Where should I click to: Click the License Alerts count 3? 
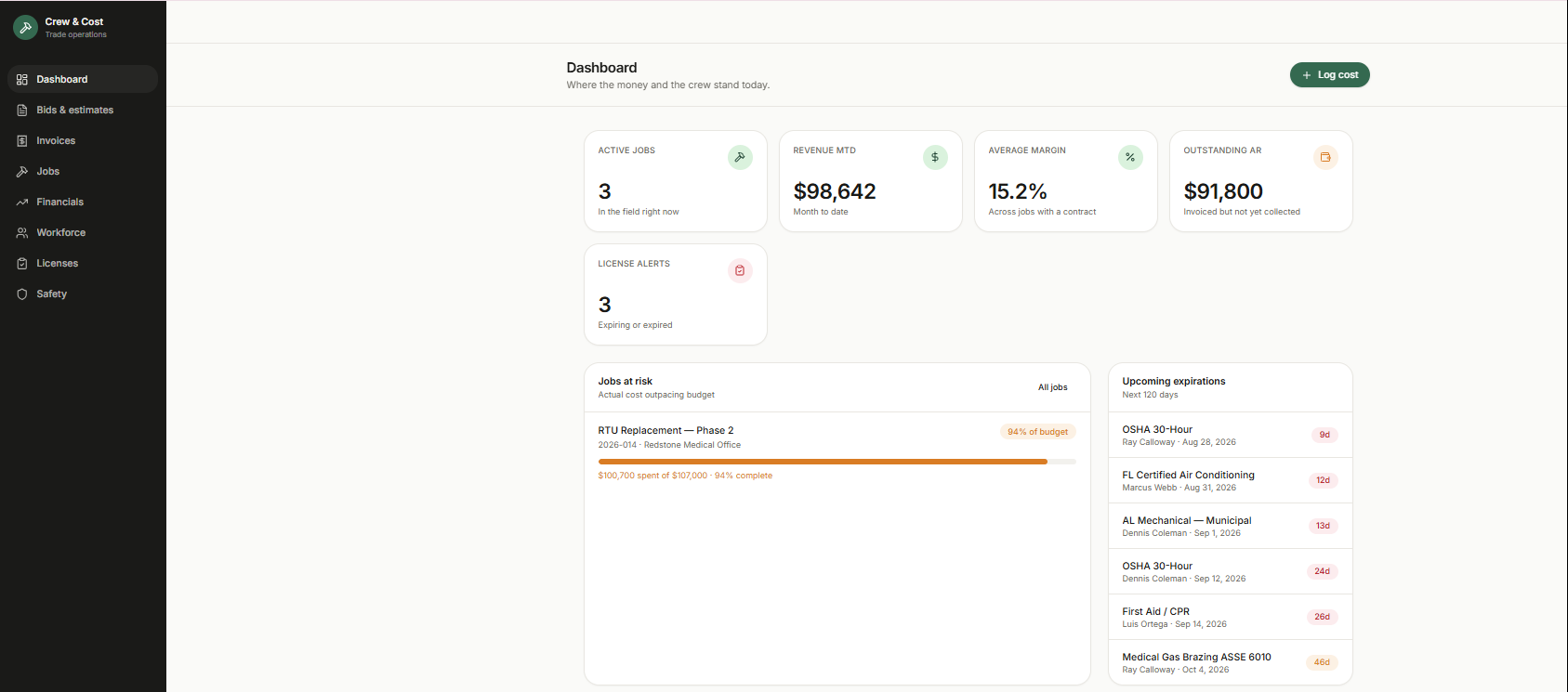605,305
